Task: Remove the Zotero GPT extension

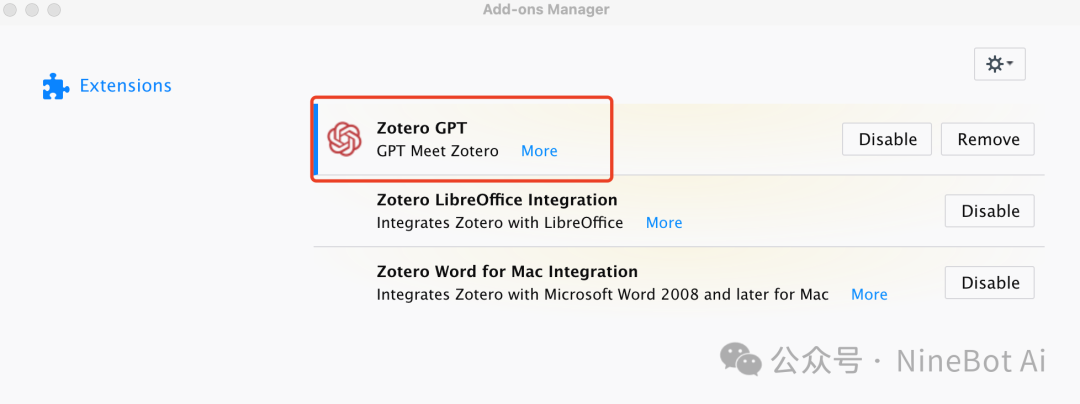Action: pos(988,139)
